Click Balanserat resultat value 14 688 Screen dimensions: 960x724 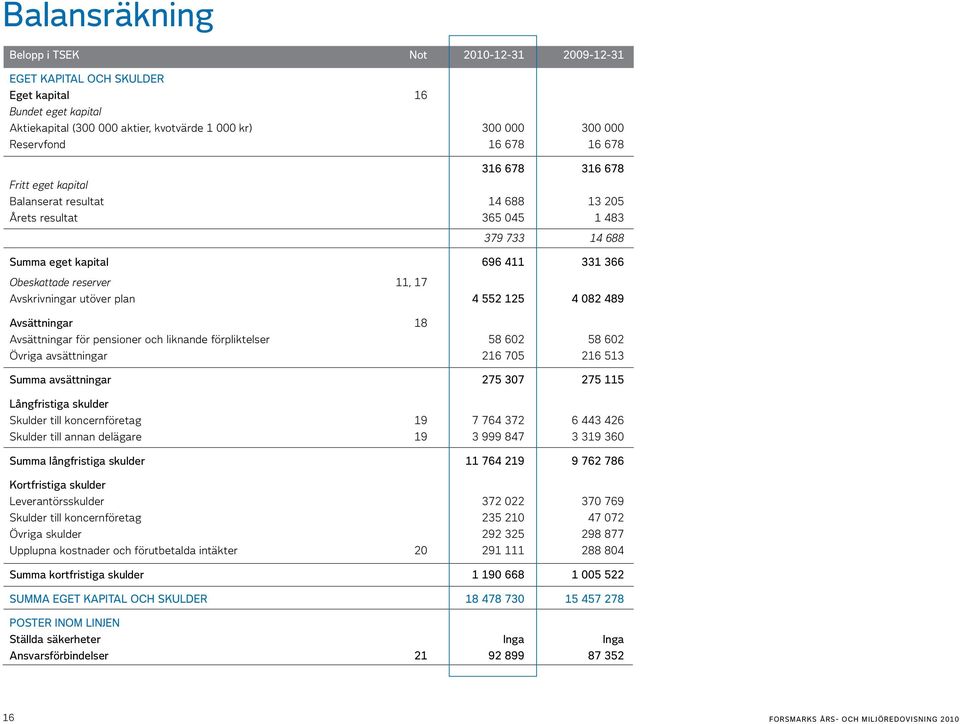coord(506,201)
